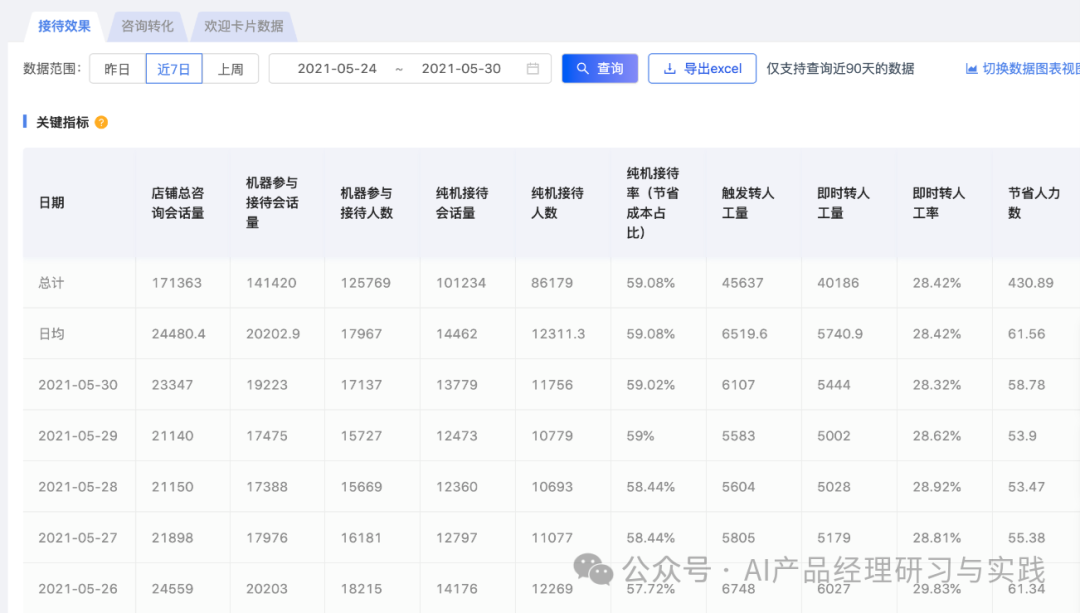Image resolution: width=1080 pixels, height=613 pixels.
Task: Click the 24559 cell for 2021-05-26
Action: tap(172, 589)
